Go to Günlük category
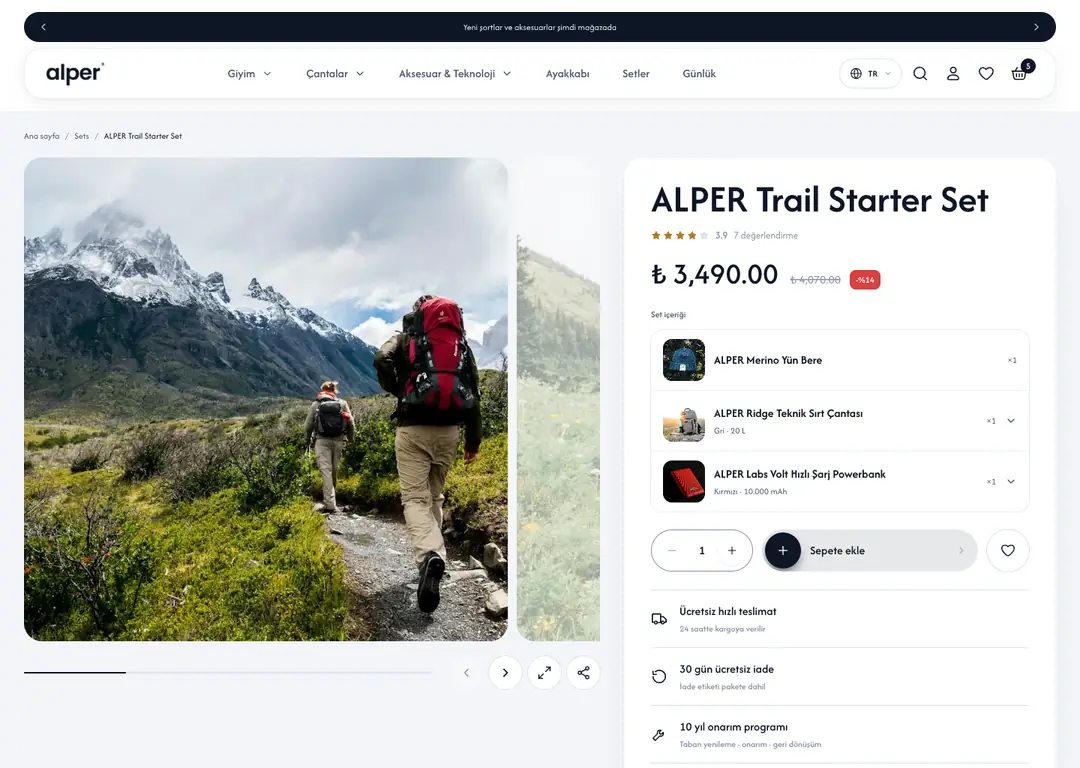This screenshot has height=768, width=1080. (699, 74)
